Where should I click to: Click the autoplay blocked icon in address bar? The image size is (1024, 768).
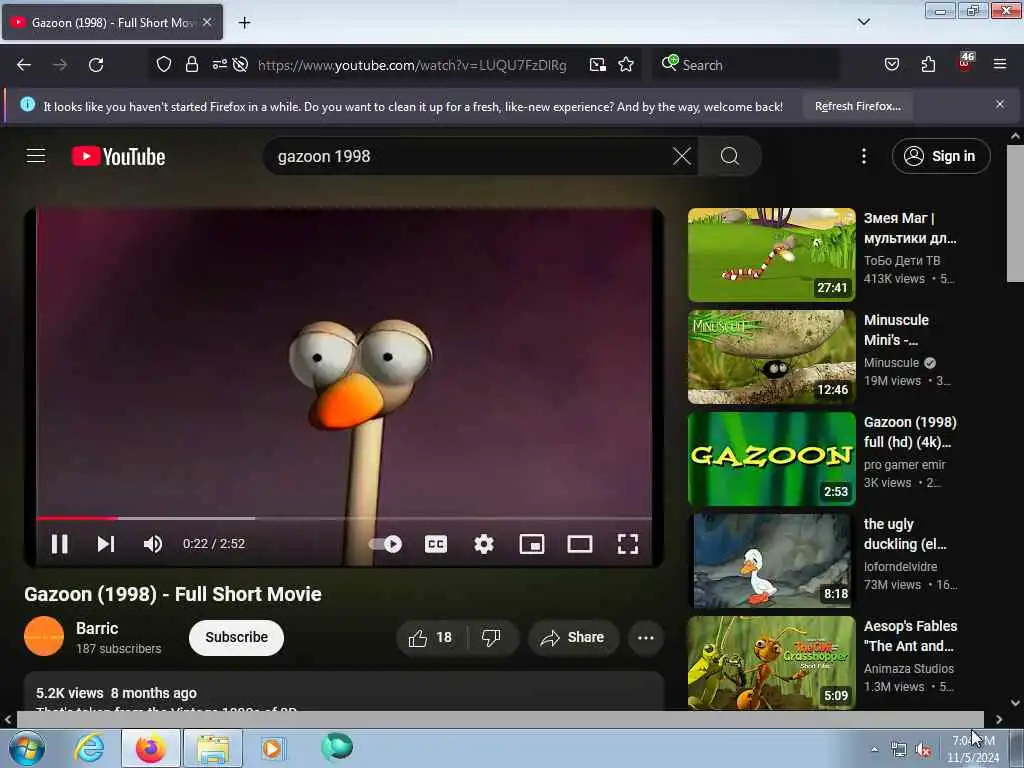[240, 64]
